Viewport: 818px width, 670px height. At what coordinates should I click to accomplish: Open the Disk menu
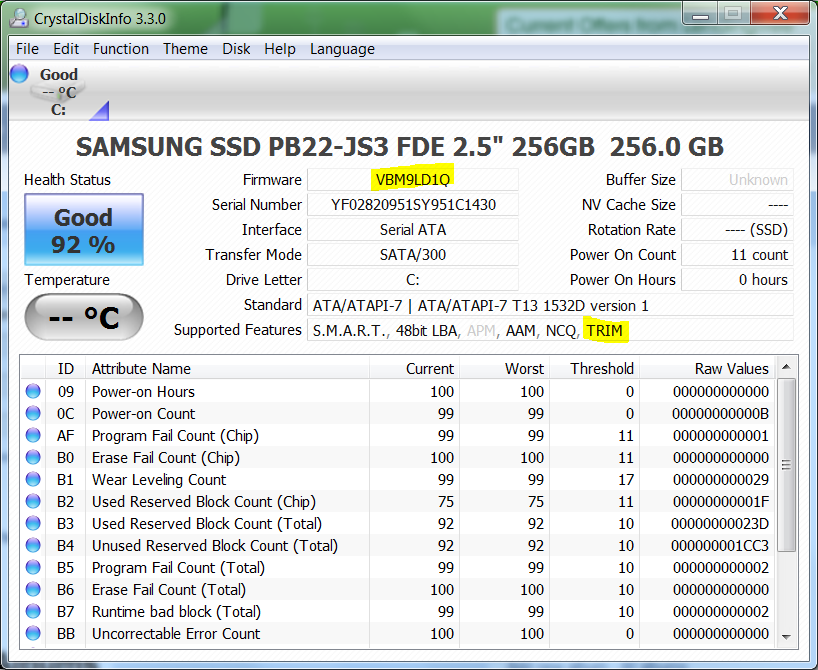pos(236,49)
